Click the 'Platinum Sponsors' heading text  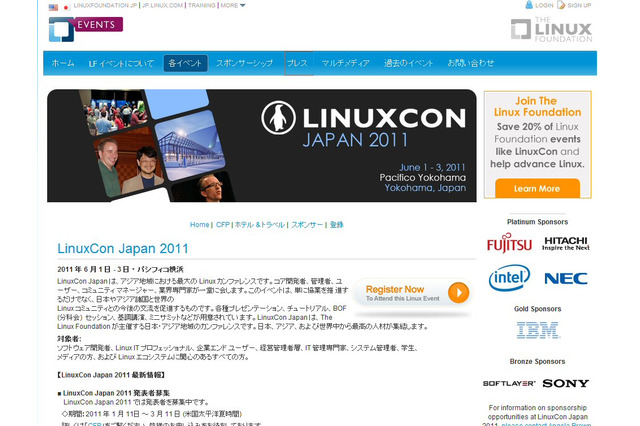coord(537,222)
